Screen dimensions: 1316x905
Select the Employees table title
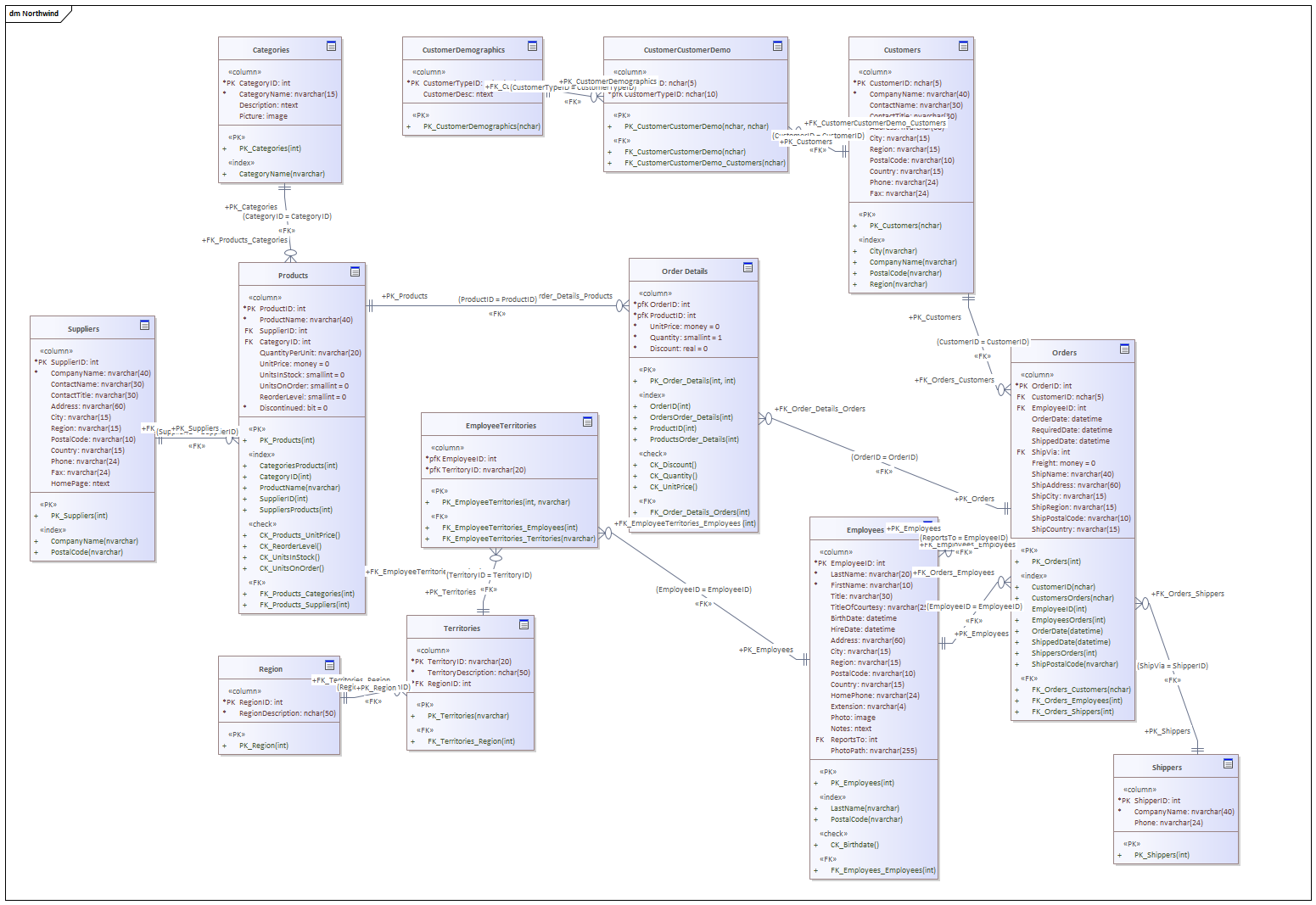pos(865,530)
